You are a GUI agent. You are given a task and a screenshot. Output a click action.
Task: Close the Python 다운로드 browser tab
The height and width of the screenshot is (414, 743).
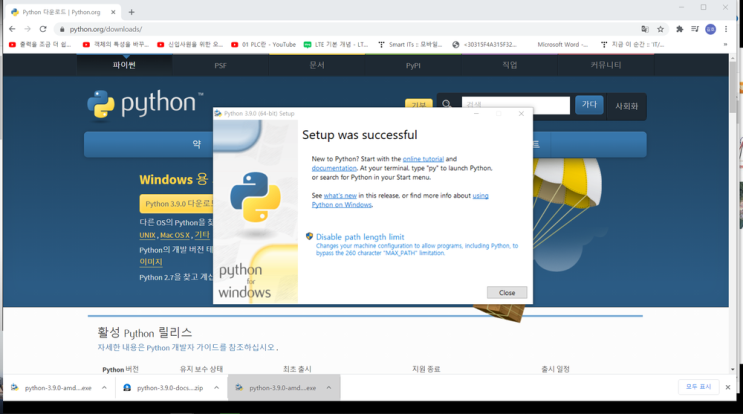coord(113,12)
